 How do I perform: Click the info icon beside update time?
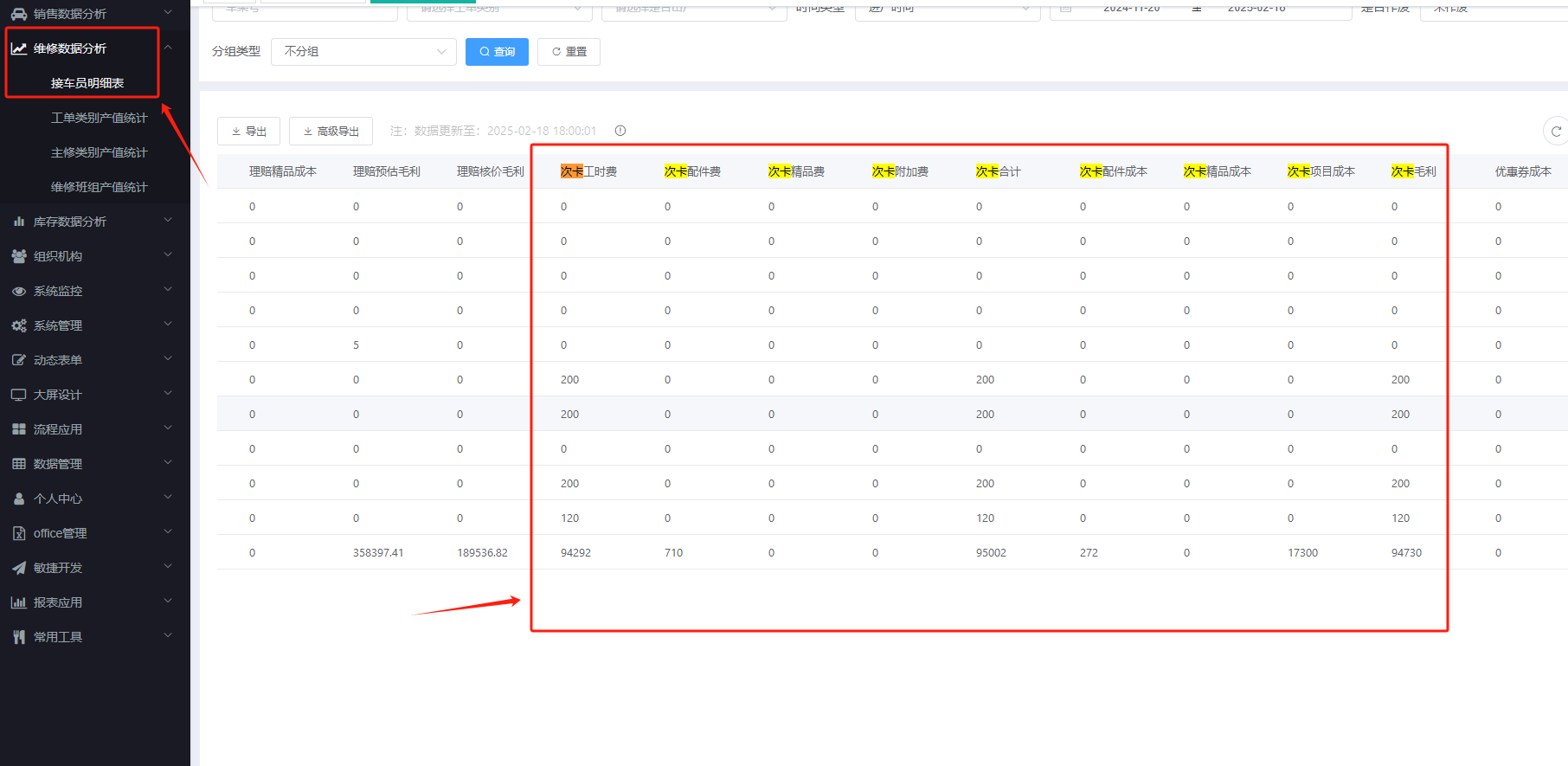[x=620, y=131]
